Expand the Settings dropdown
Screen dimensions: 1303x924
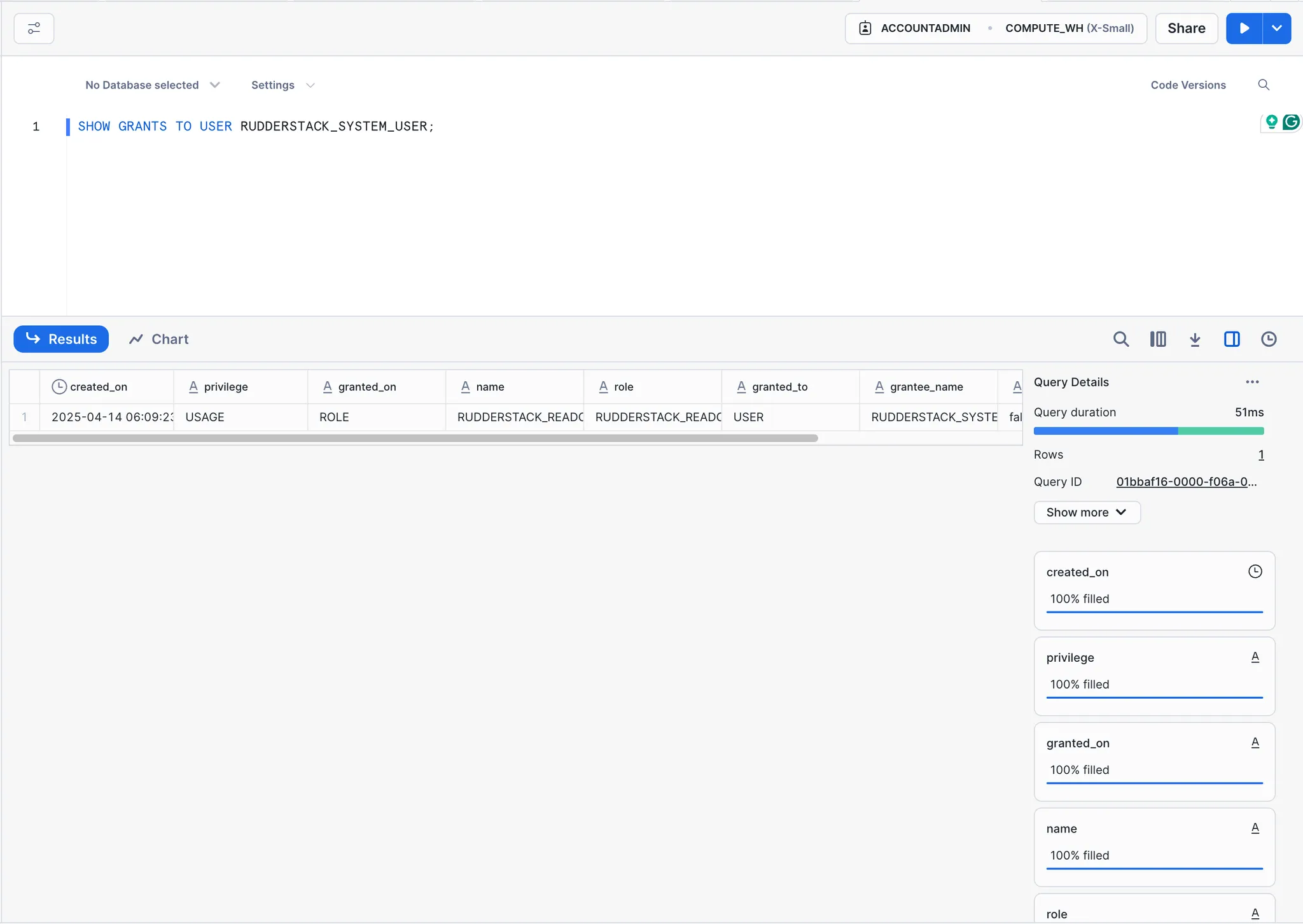tap(282, 85)
